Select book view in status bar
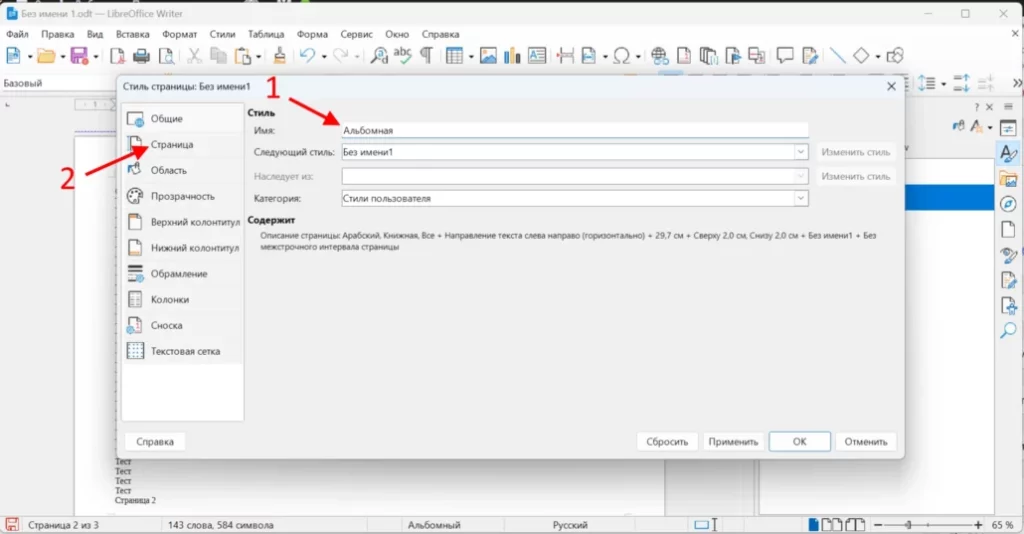 [856, 525]
